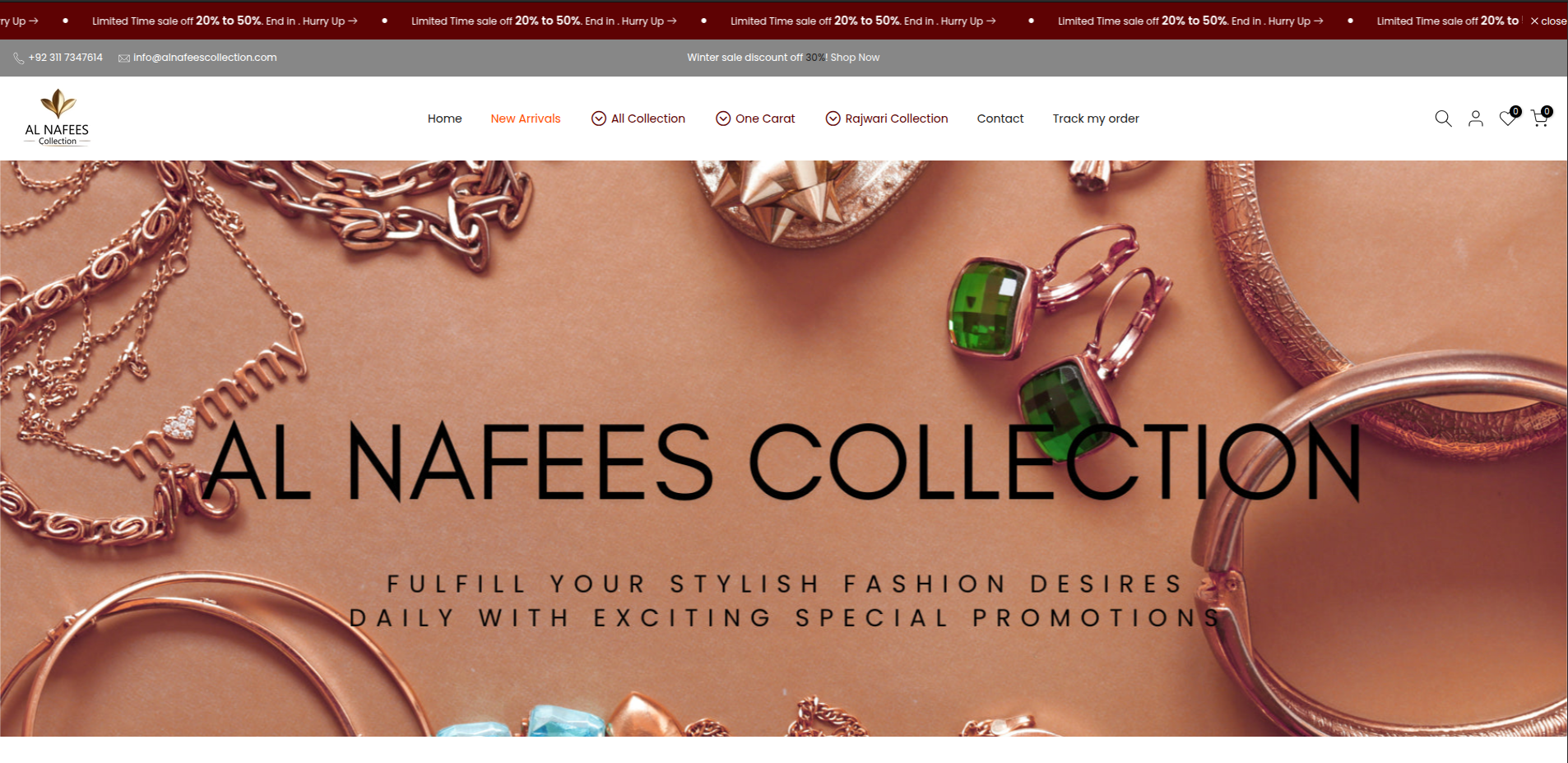Open the wishlist heart icon
This screenshot has width=1568, height=763.
[1508, 119]
